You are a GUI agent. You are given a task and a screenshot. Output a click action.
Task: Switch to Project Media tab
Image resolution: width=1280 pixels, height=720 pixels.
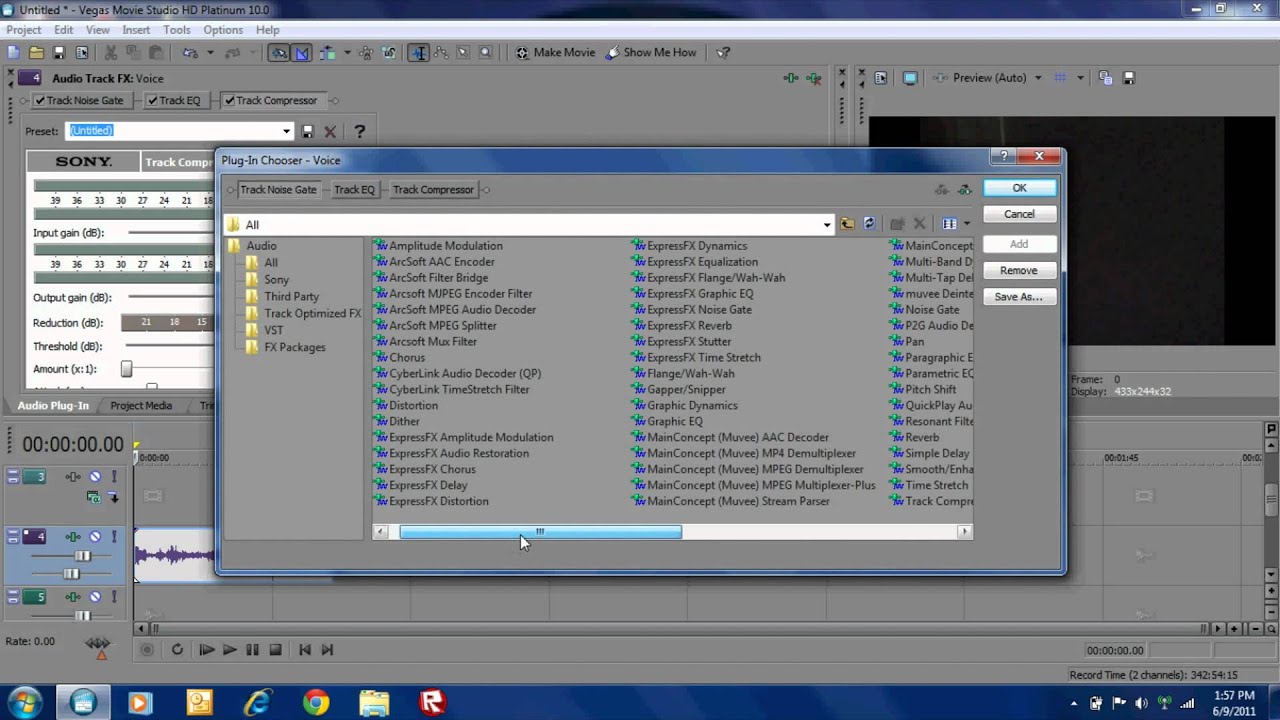[141, 405]
